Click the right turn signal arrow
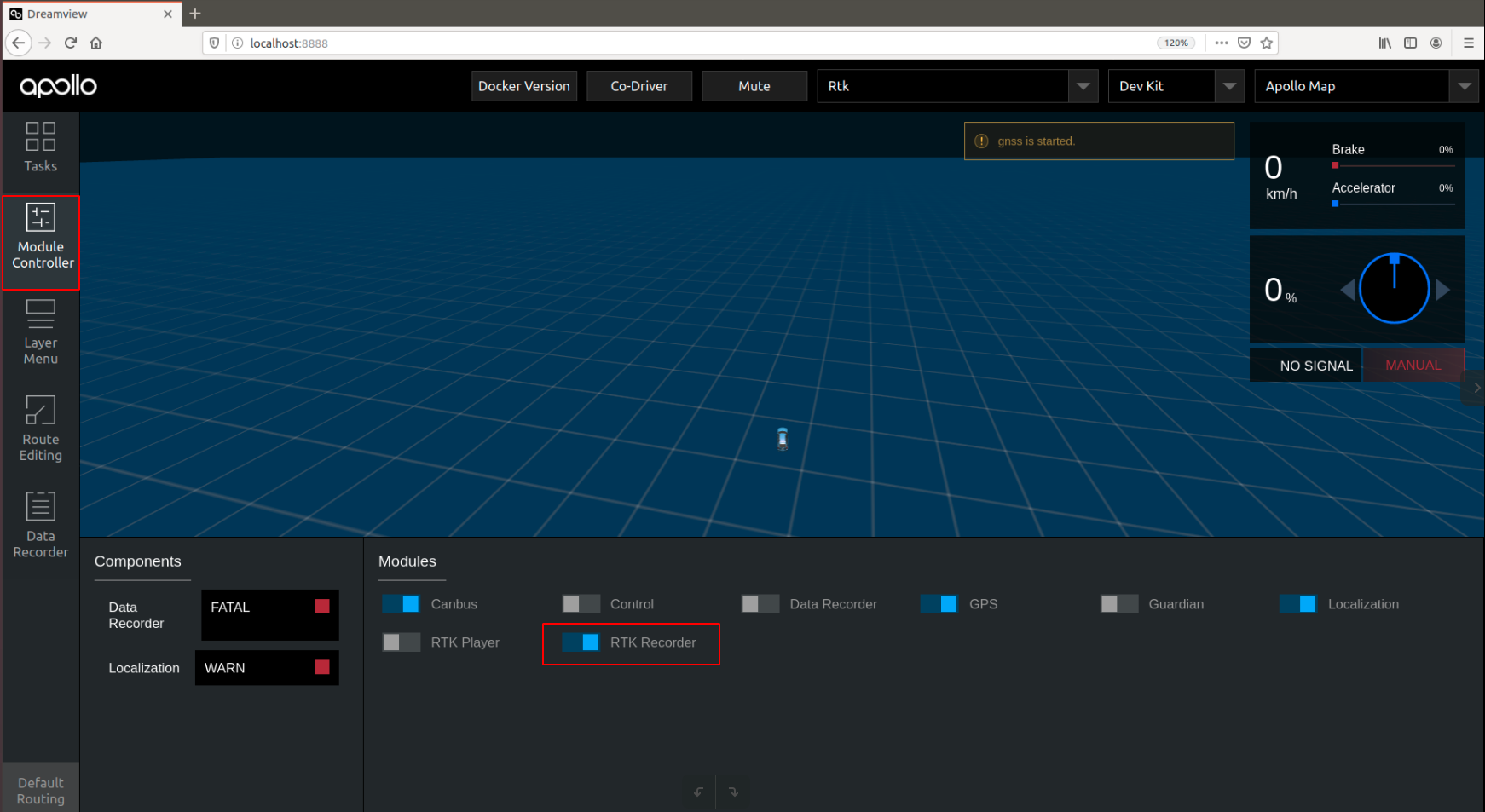Screen dimensions: 1485x812 pos(1442,290)
